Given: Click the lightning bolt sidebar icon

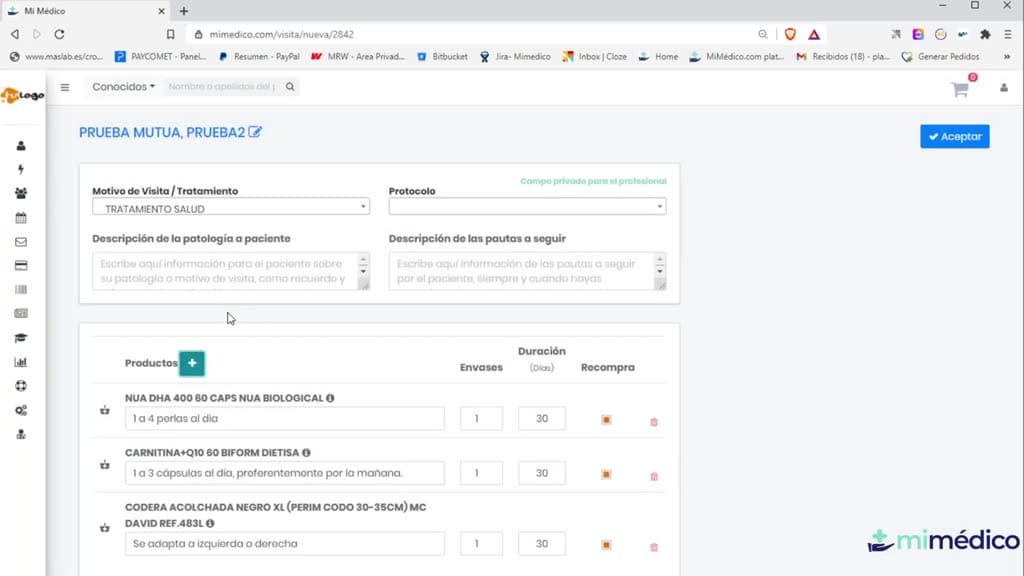Looking at the screenshot, I should click(21, 170).
